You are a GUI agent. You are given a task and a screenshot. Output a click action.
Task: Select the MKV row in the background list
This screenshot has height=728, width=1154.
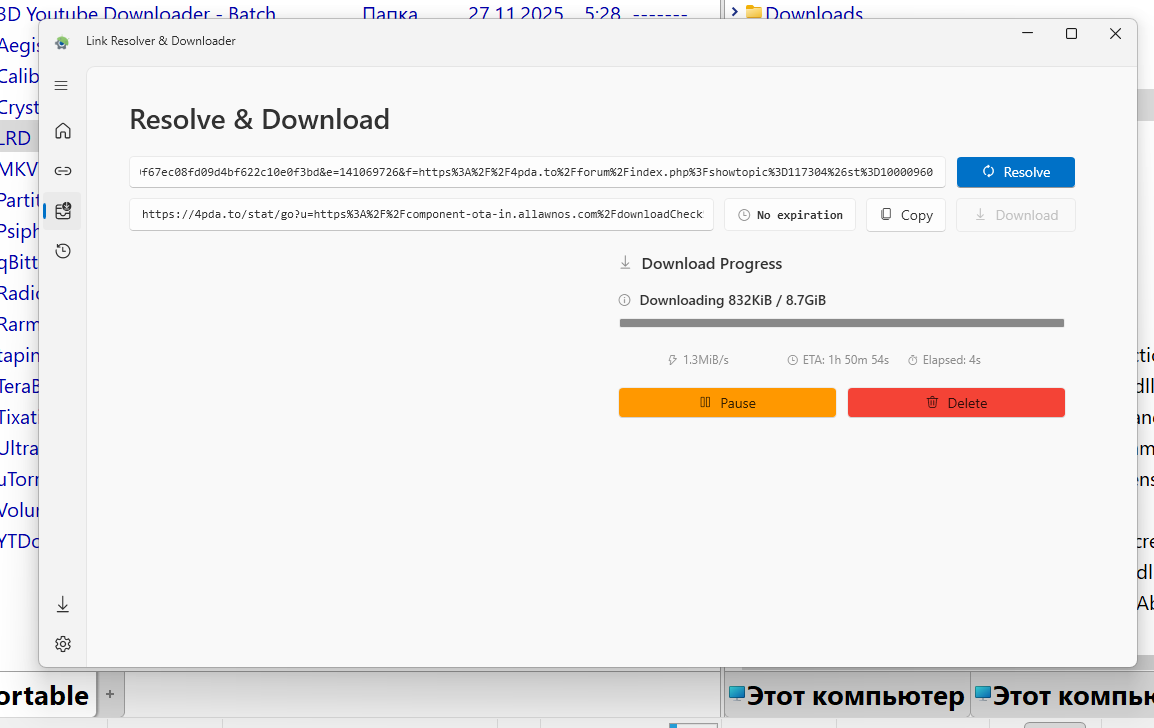point(19,169)
